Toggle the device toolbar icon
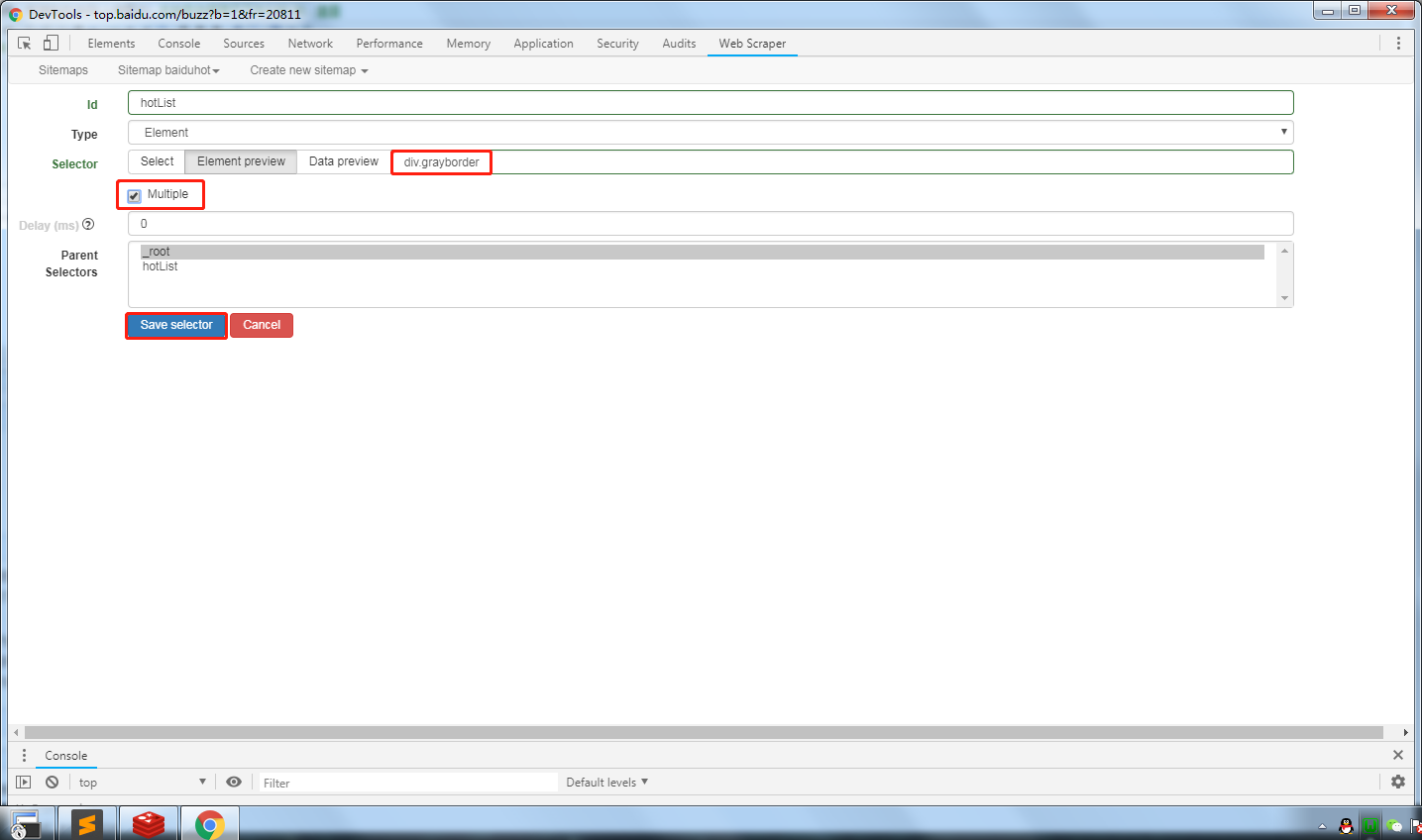The width and height of the screenshot is (1422, 840). click(x=51, y=43)
